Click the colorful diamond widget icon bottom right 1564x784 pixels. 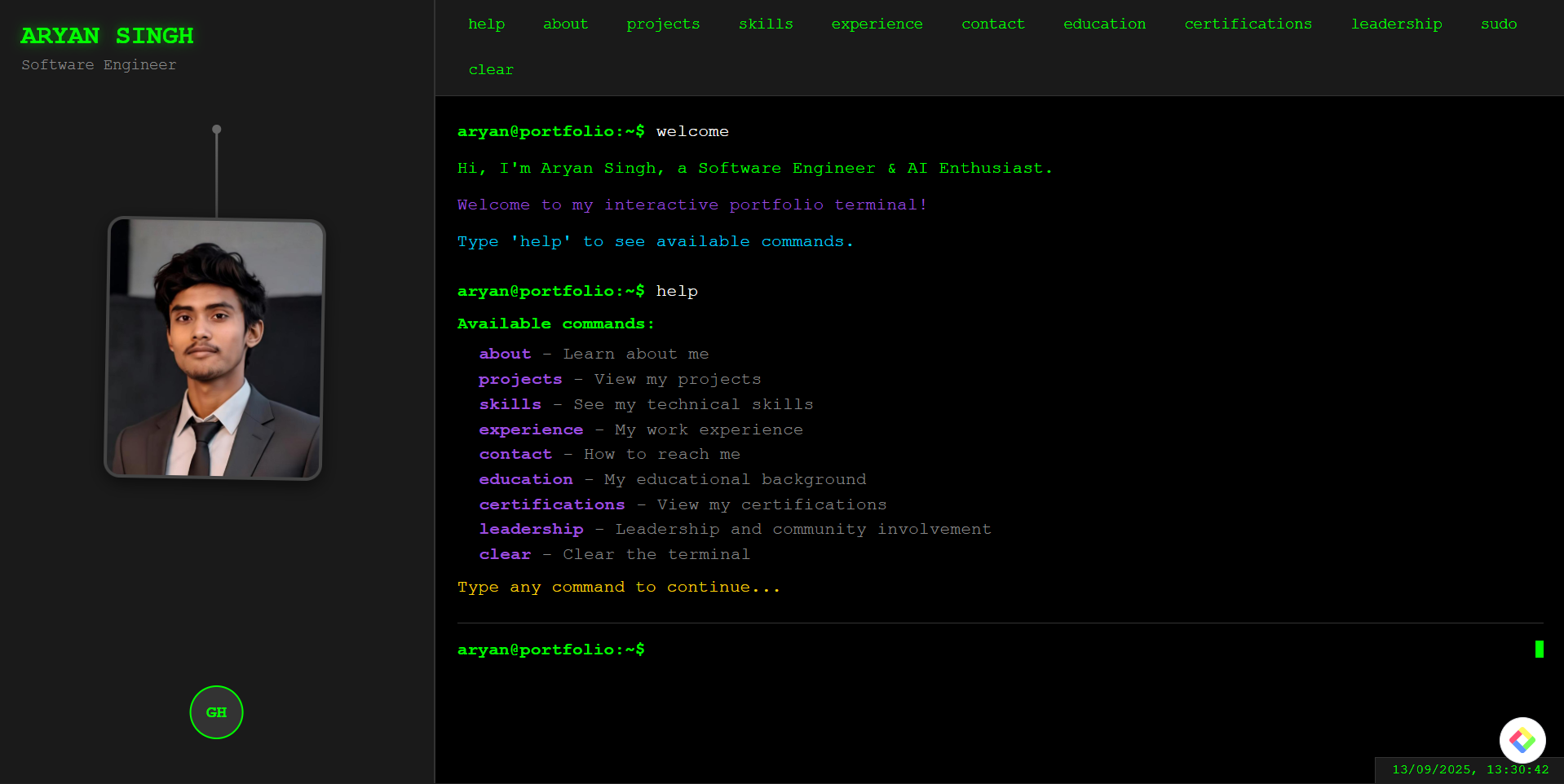click(x=1522, y=740)
